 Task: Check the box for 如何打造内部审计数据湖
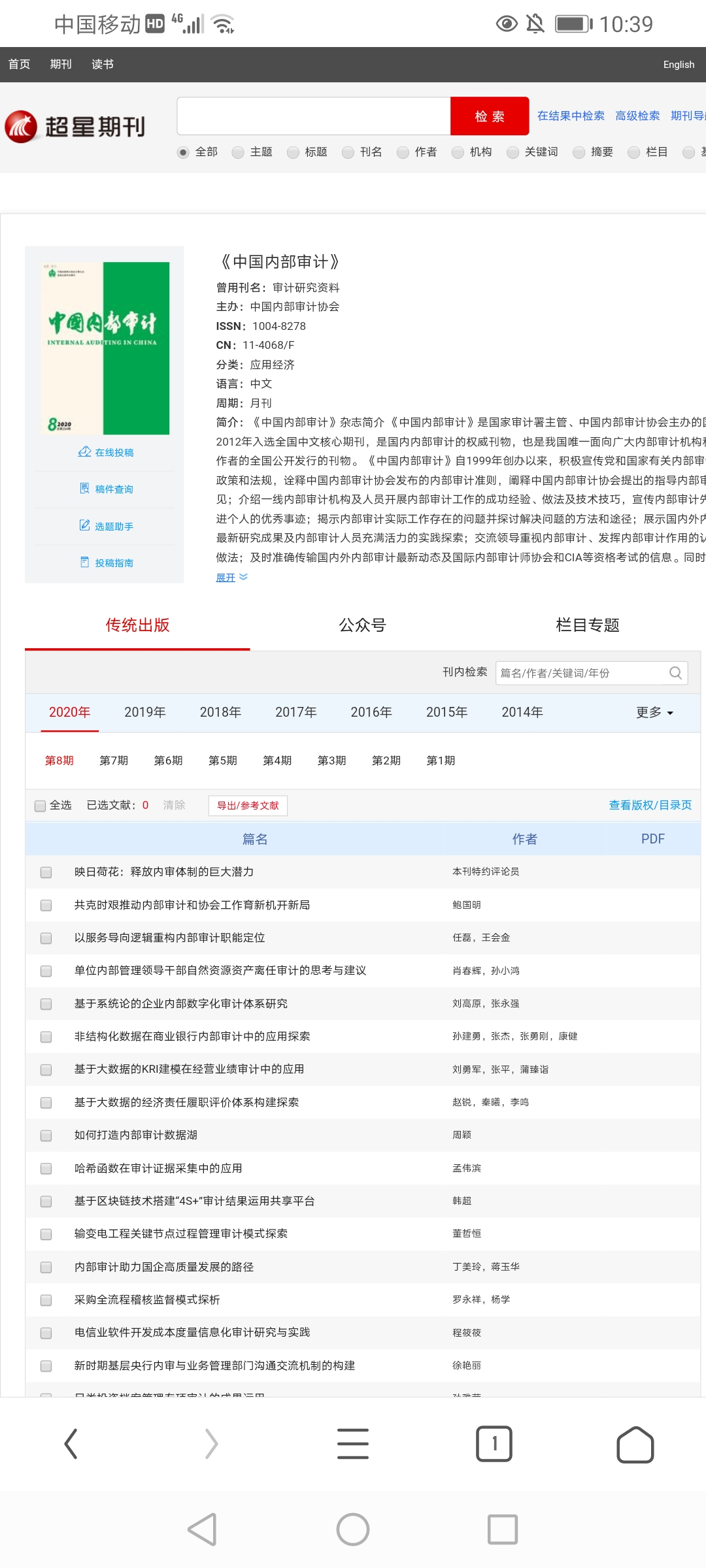(46, 1135)
